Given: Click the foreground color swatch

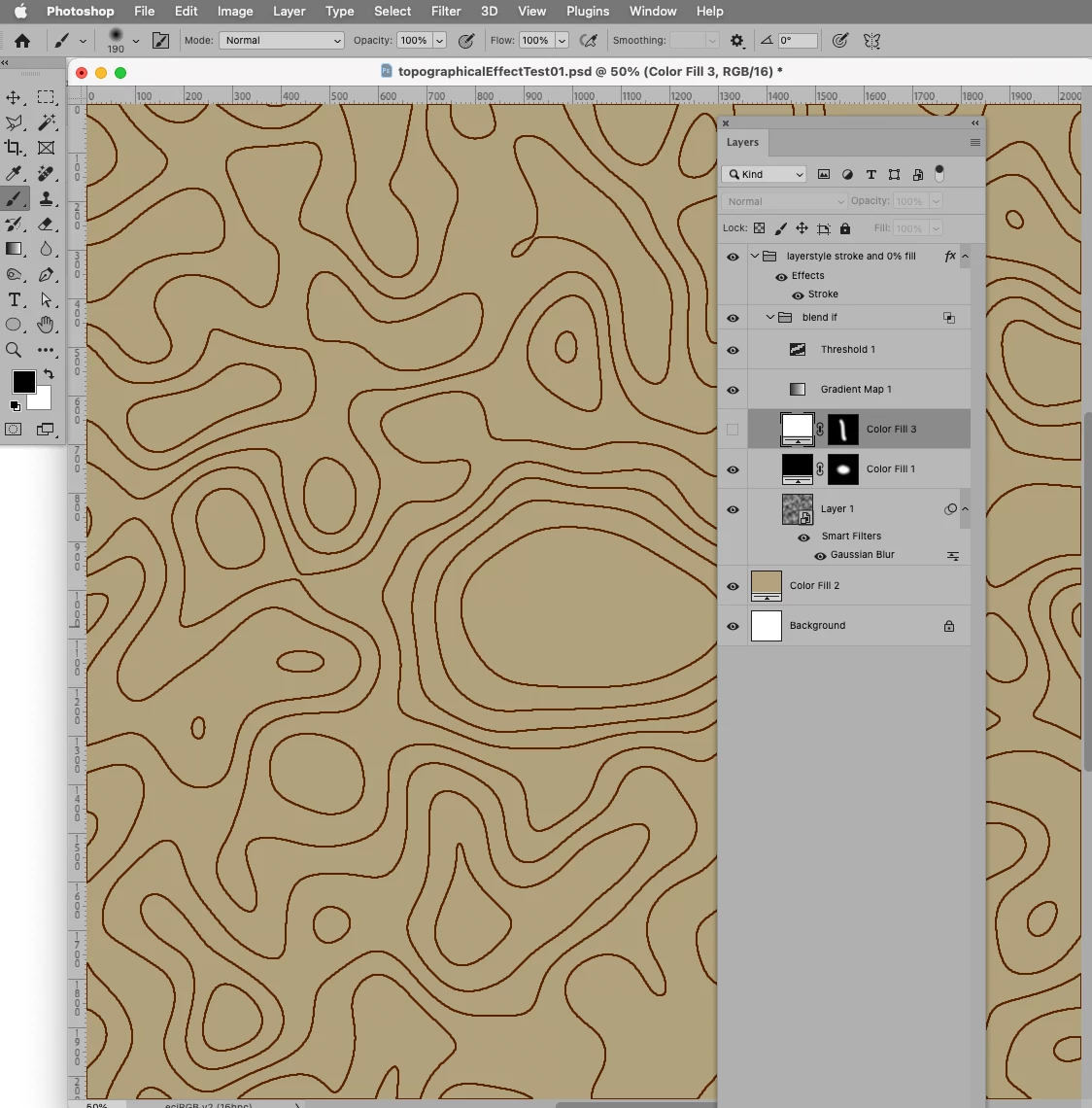Looking at the screenshot, I should pyautogui.click(x=23, y=382).
